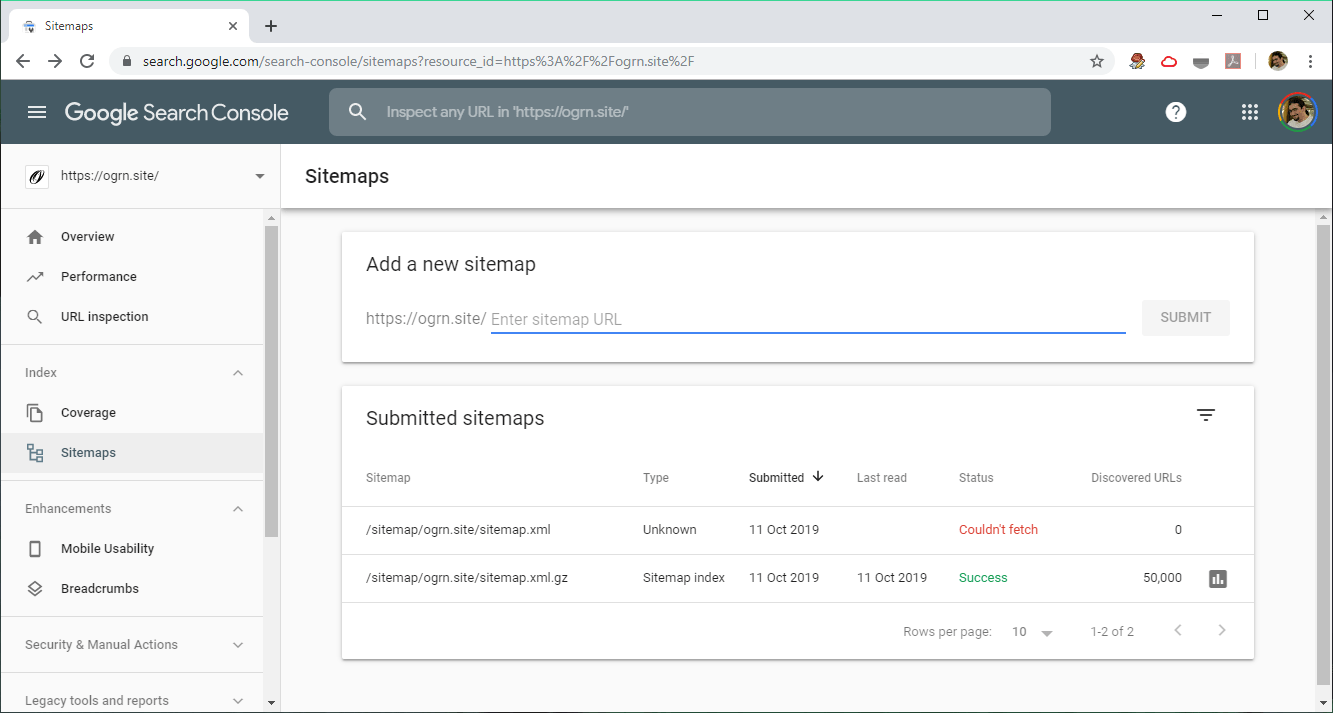Click the grey extension icon before PDF

click(1201, 61)
